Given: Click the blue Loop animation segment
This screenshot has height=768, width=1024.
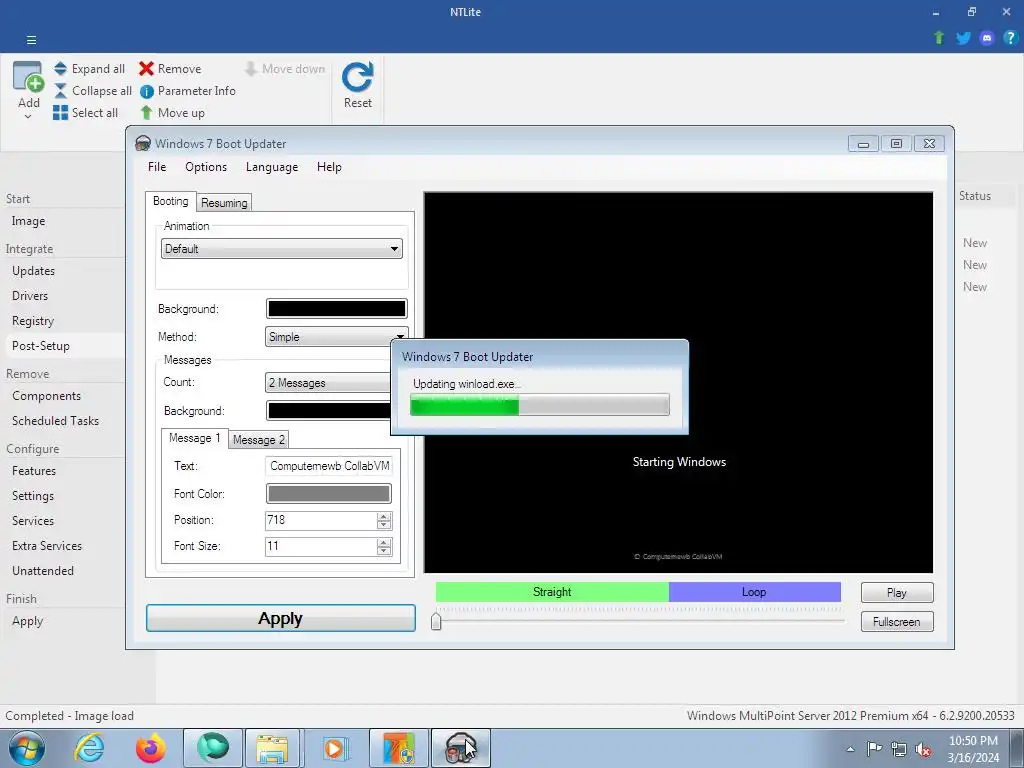Looking at the screenshot, I should pyautogui.click(x=754, y=592).
